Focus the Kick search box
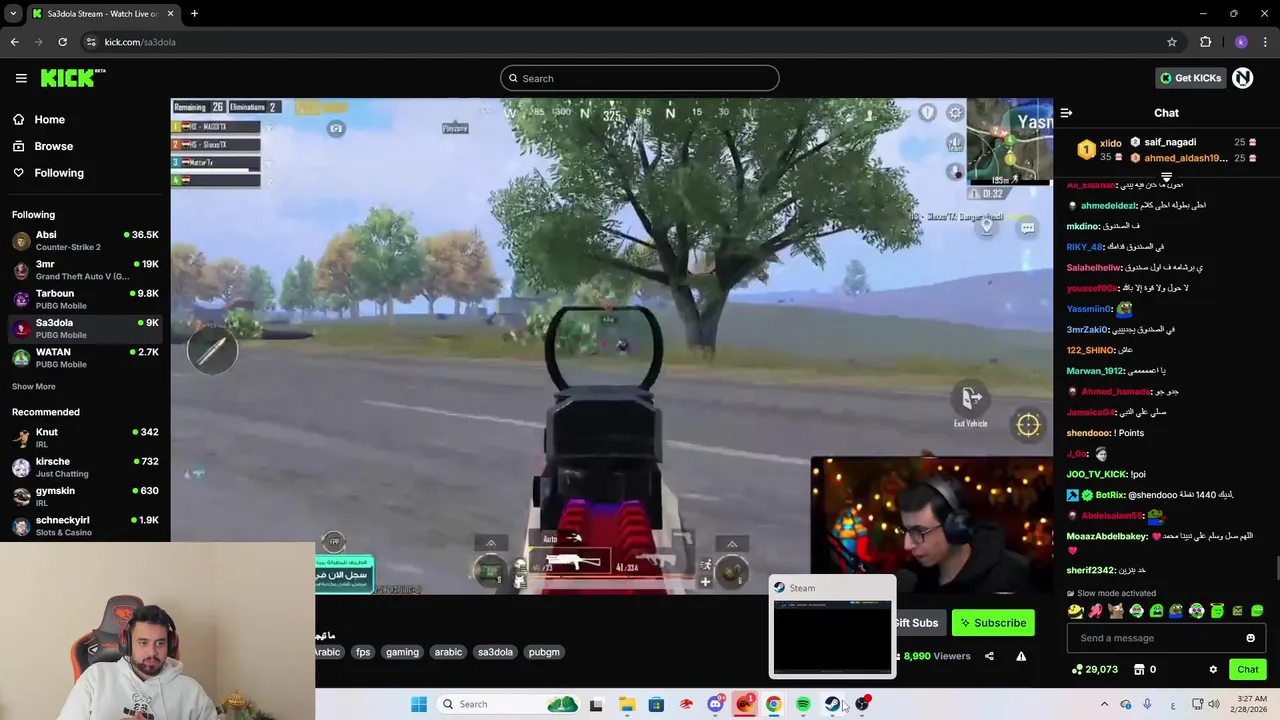This screenshot has width=1280, height=720. pos(640,78)
